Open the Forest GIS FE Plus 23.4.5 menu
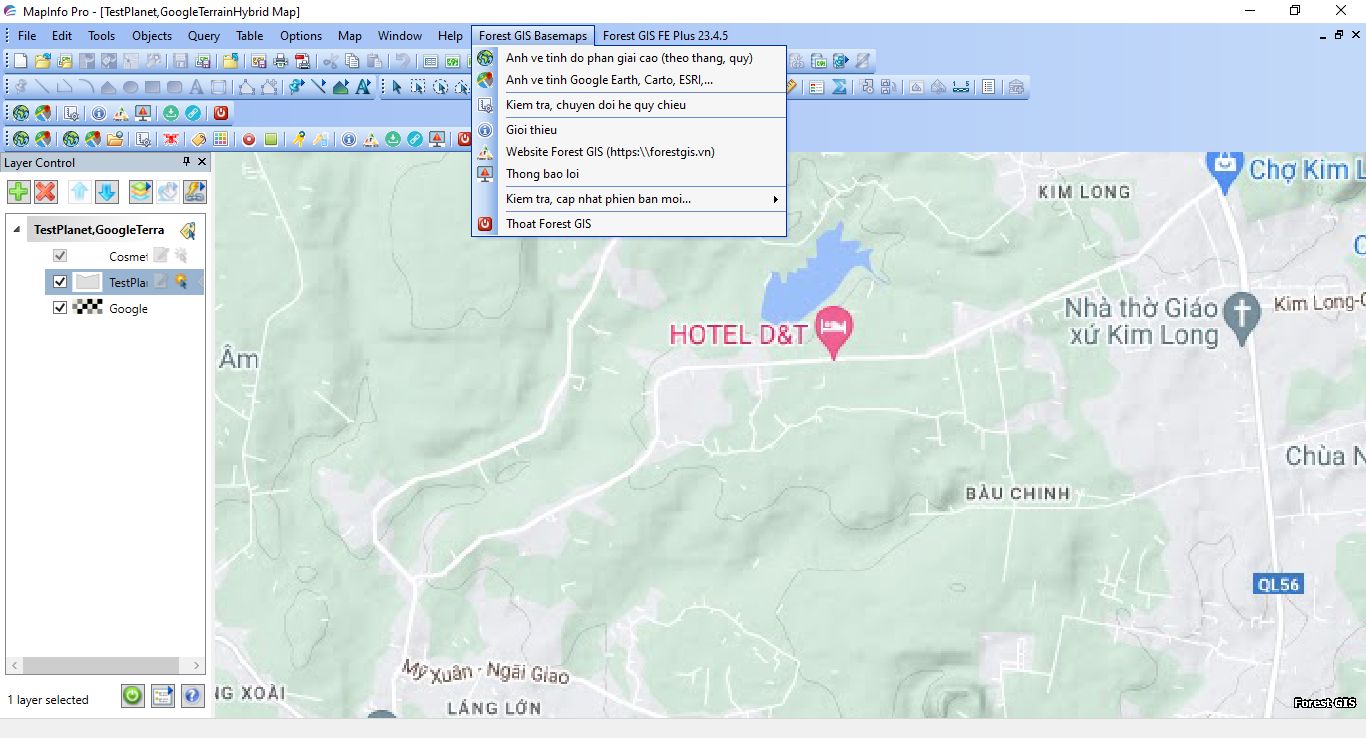The height and width of the screenshot is (738, 1366). [665, 36]
